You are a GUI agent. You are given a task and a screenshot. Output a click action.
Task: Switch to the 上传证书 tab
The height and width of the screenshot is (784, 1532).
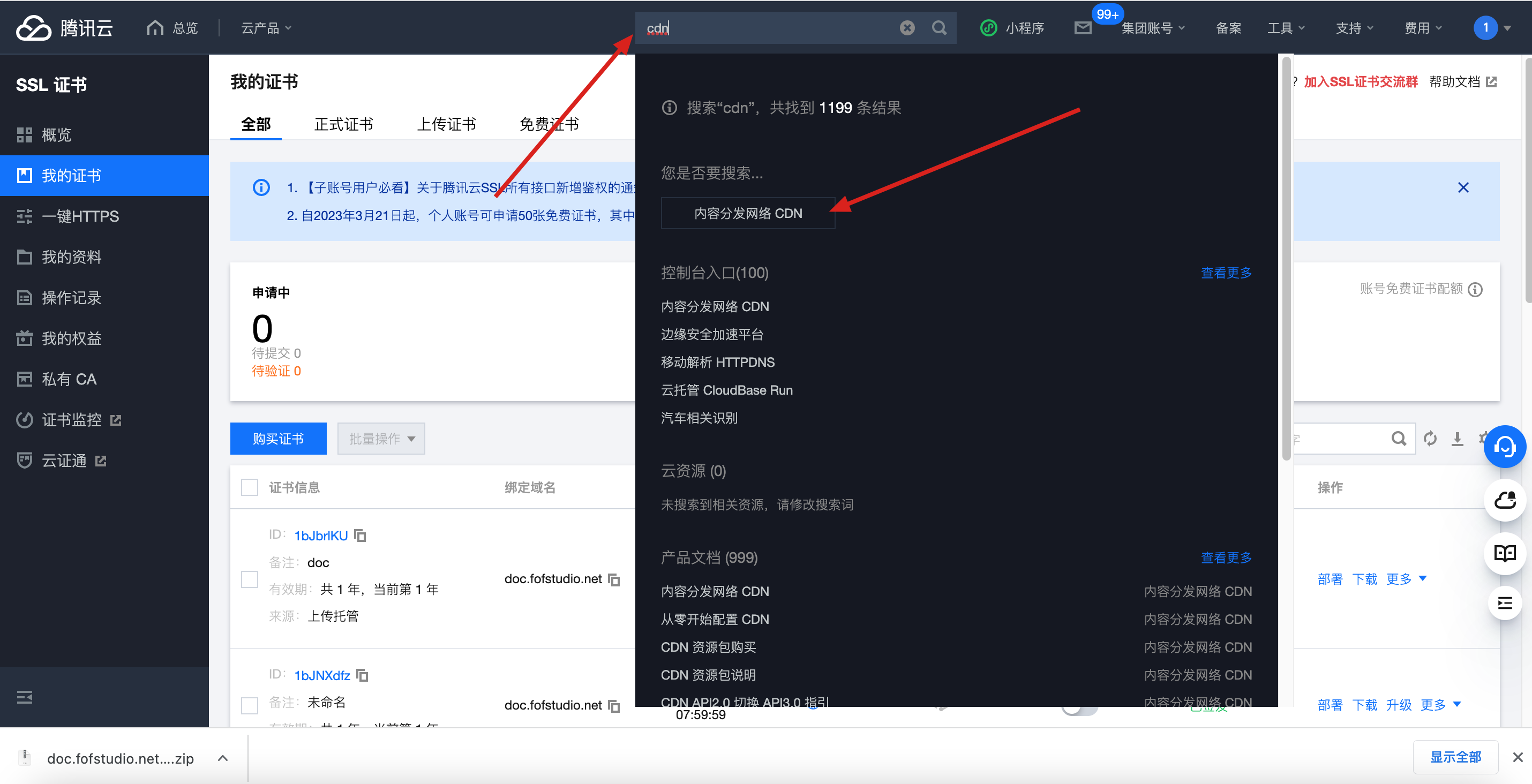[446, 124]
